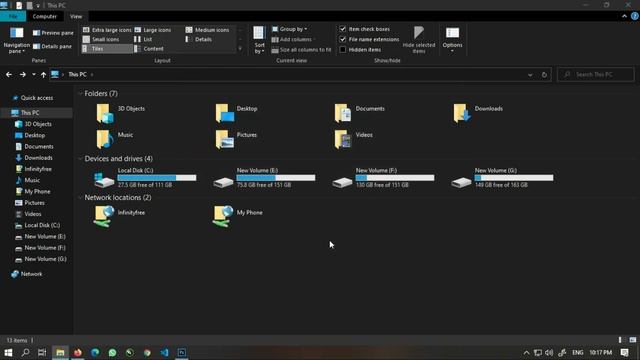Click Hide selected items
This screenshot has height=360, width=640.
(x=419, y=40)
